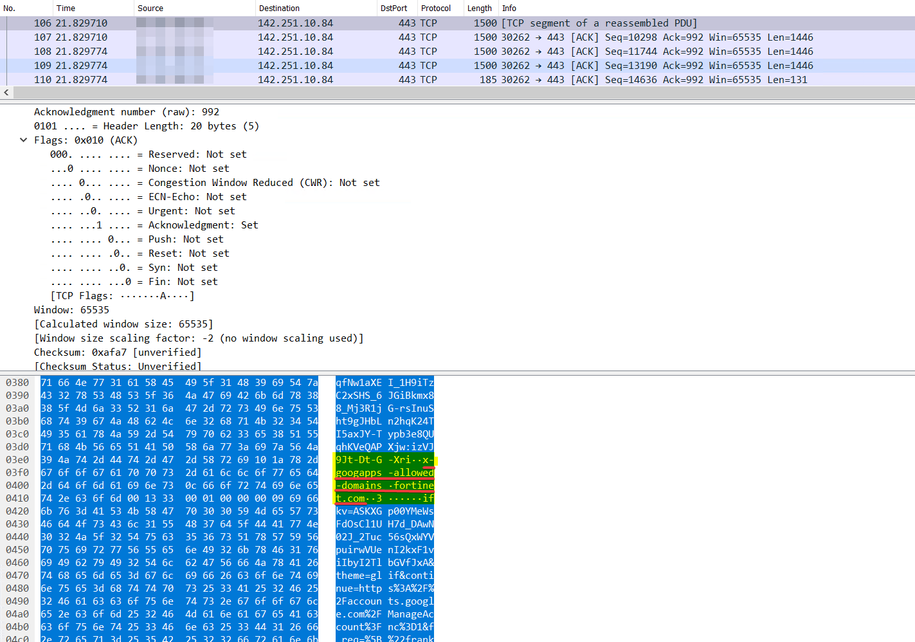Select 'Acknowledgment: Set' flag line
The image size is (915, 642).
[x=154, y=225]
